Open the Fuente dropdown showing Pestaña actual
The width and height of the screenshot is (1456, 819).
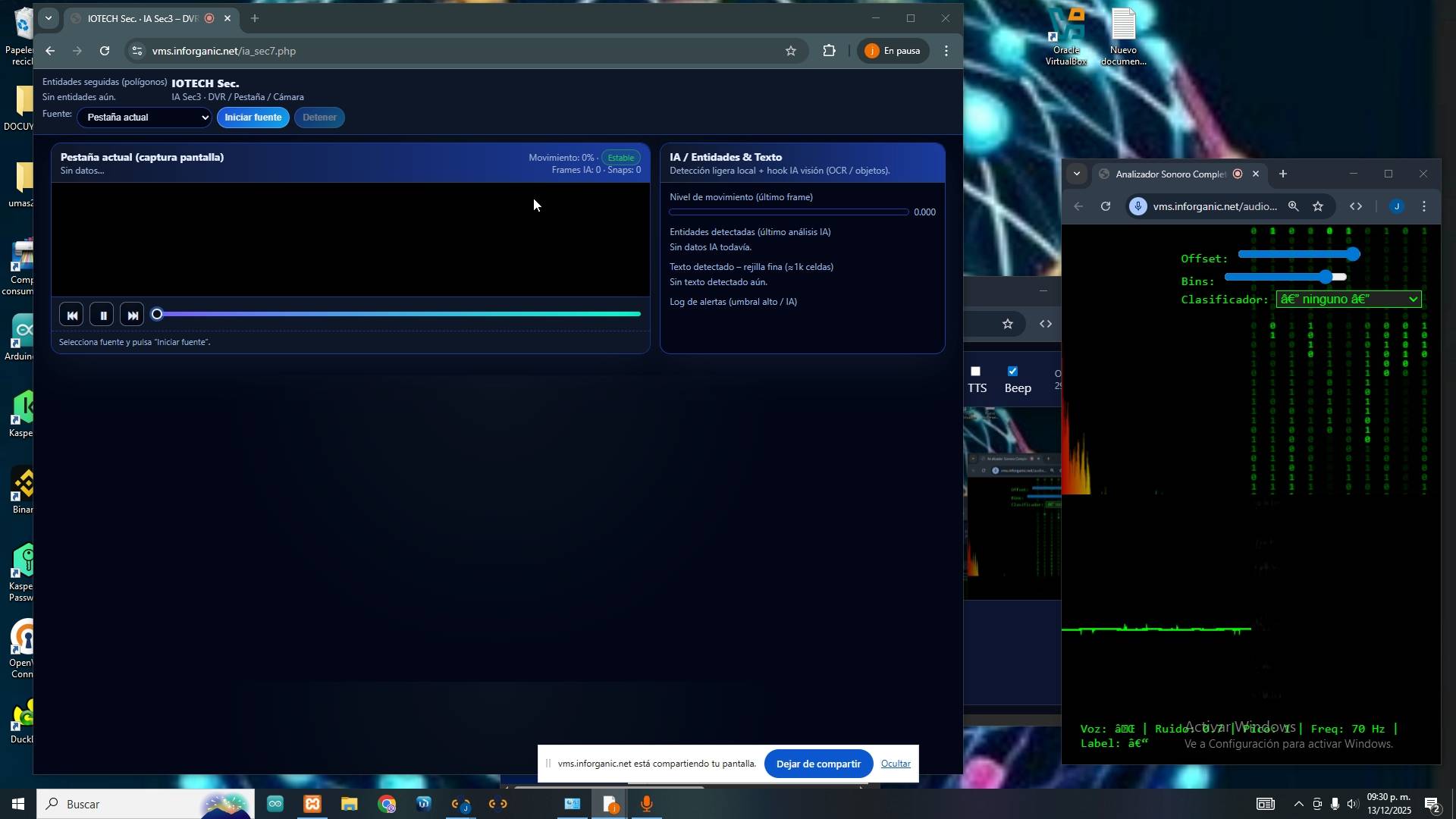point(144,118)
